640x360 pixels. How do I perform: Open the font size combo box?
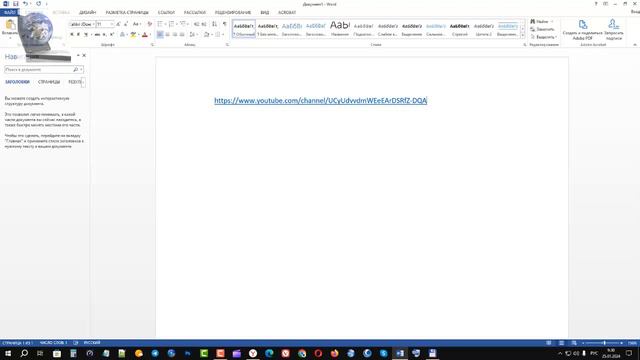(x=104, y=24)
